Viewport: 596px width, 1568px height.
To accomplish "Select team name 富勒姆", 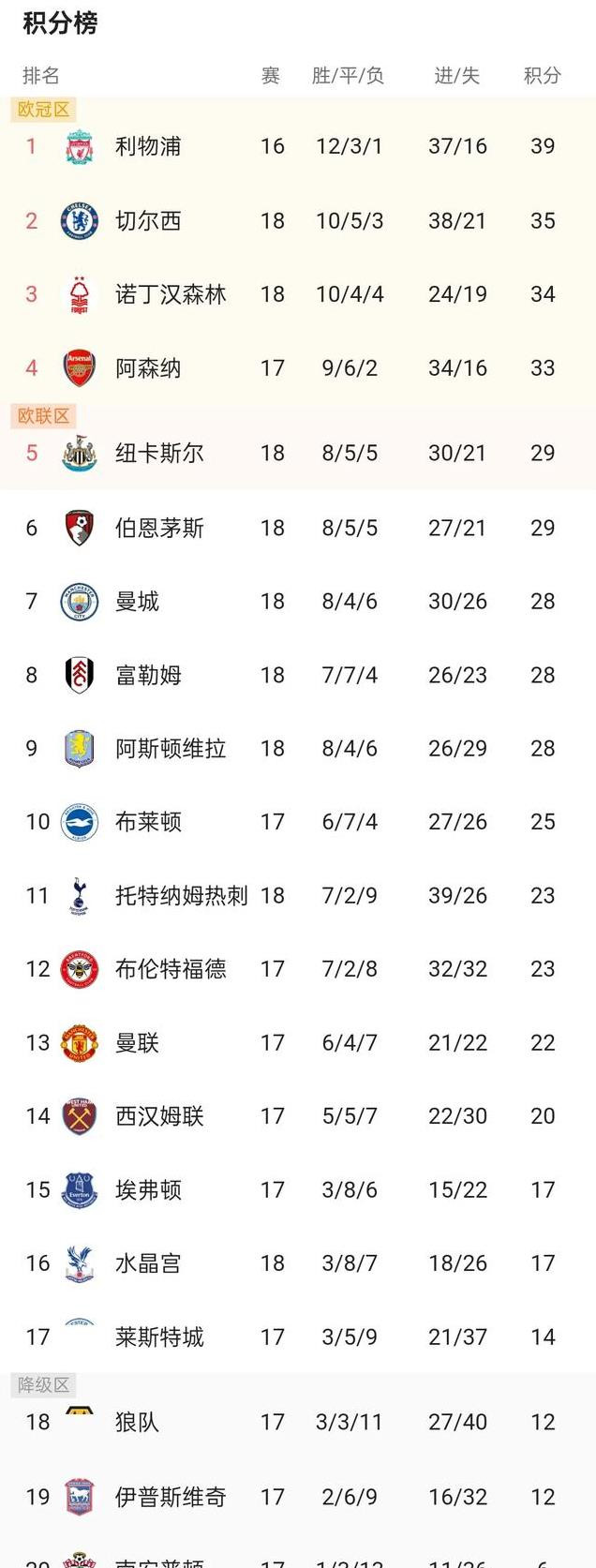I will [x=148, y=675].
